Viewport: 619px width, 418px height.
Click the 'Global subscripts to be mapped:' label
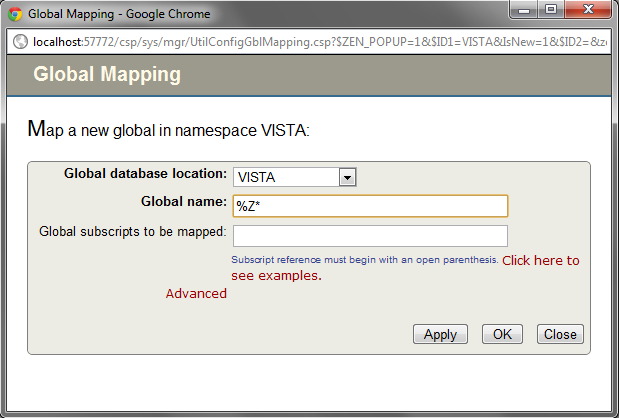(133, 231)
